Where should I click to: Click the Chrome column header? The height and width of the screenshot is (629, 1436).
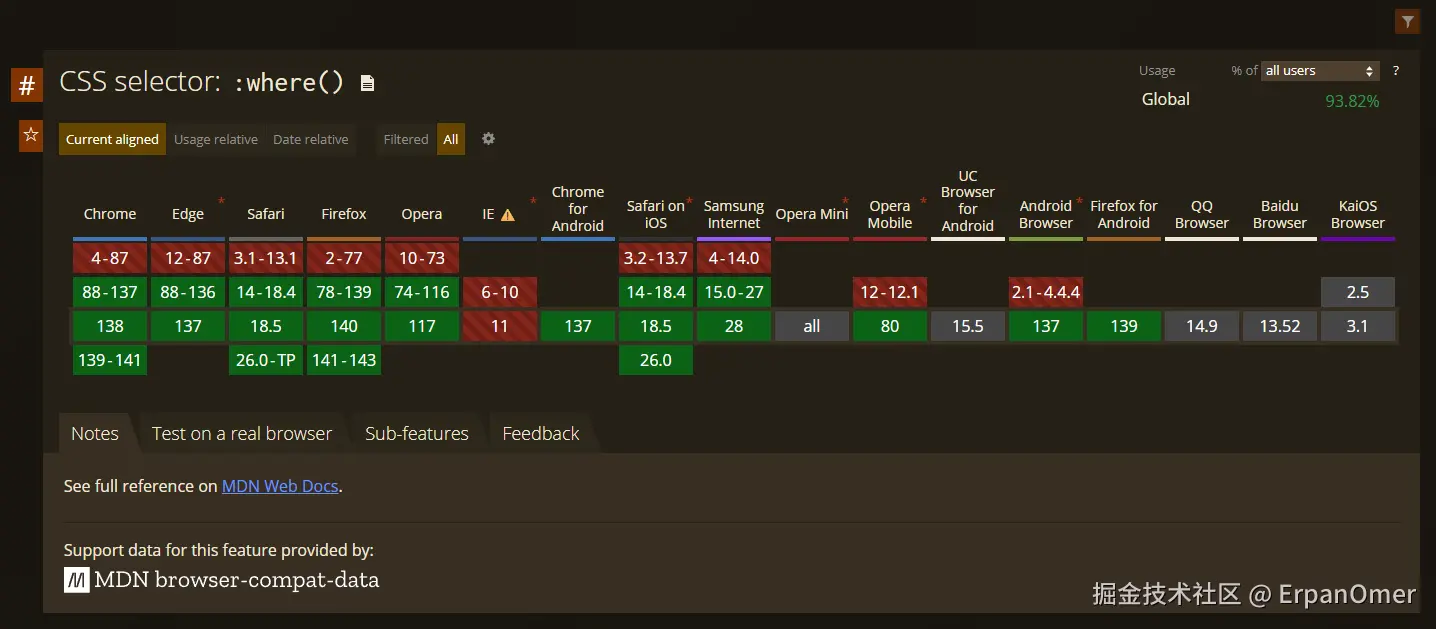pyautogui.click(x=110, y=214)
